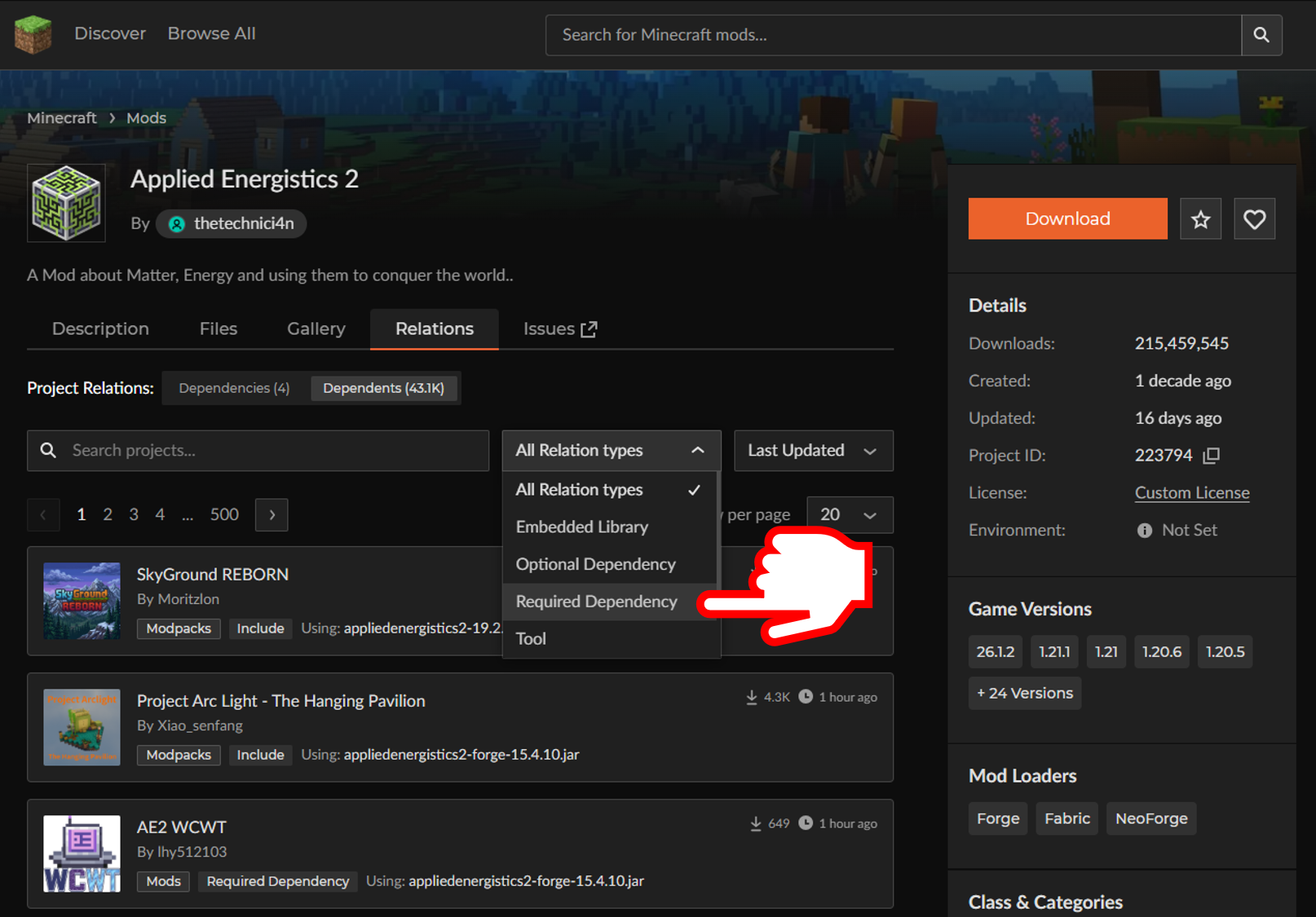
Task: Go to next page with arrow button
Action: click(x=272, y=515)
